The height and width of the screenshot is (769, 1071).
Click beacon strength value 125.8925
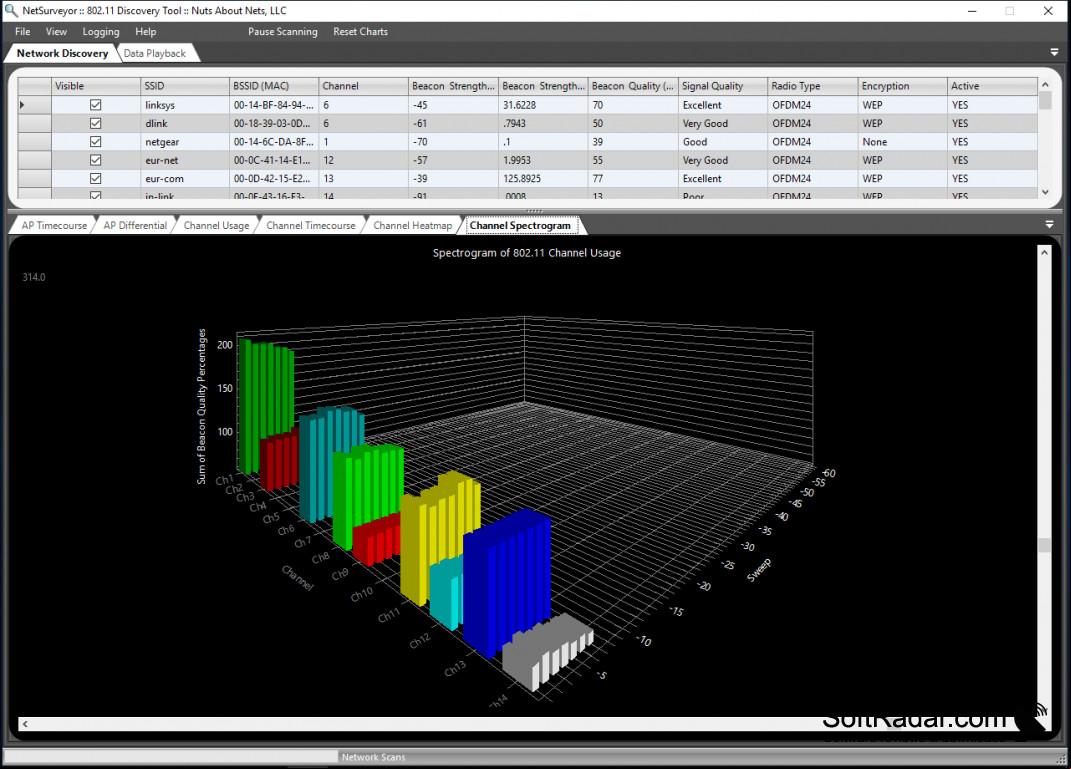click(543, 178)
